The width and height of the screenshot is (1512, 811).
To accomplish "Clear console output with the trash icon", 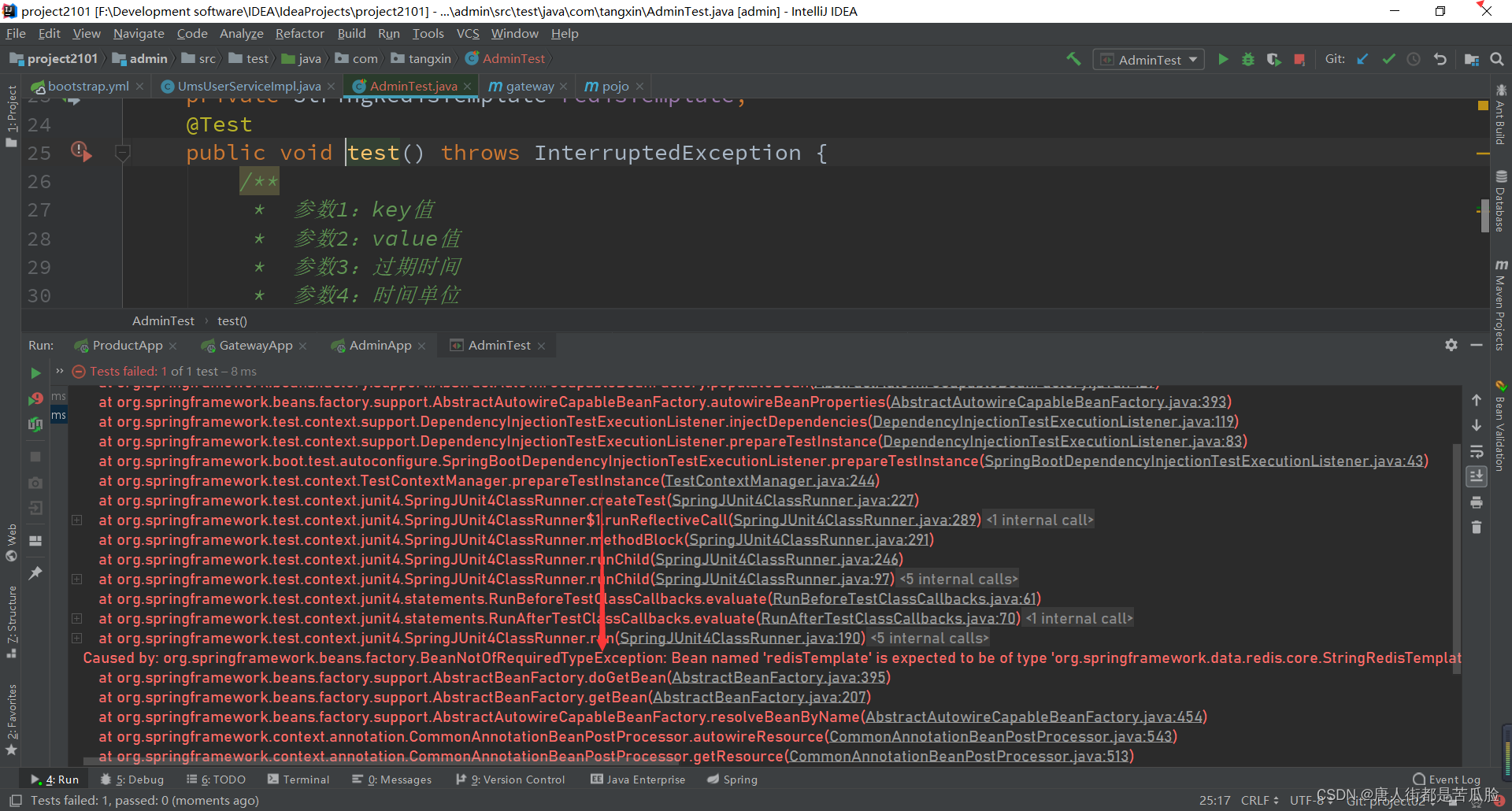I will tap(1477, 528).
